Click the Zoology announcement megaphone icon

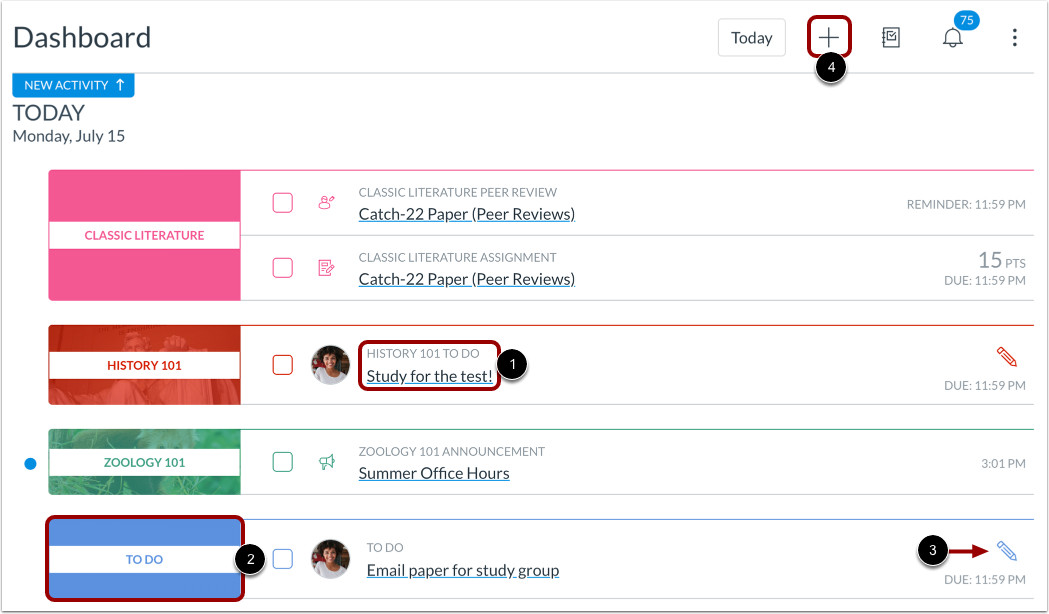click(326, 462)
